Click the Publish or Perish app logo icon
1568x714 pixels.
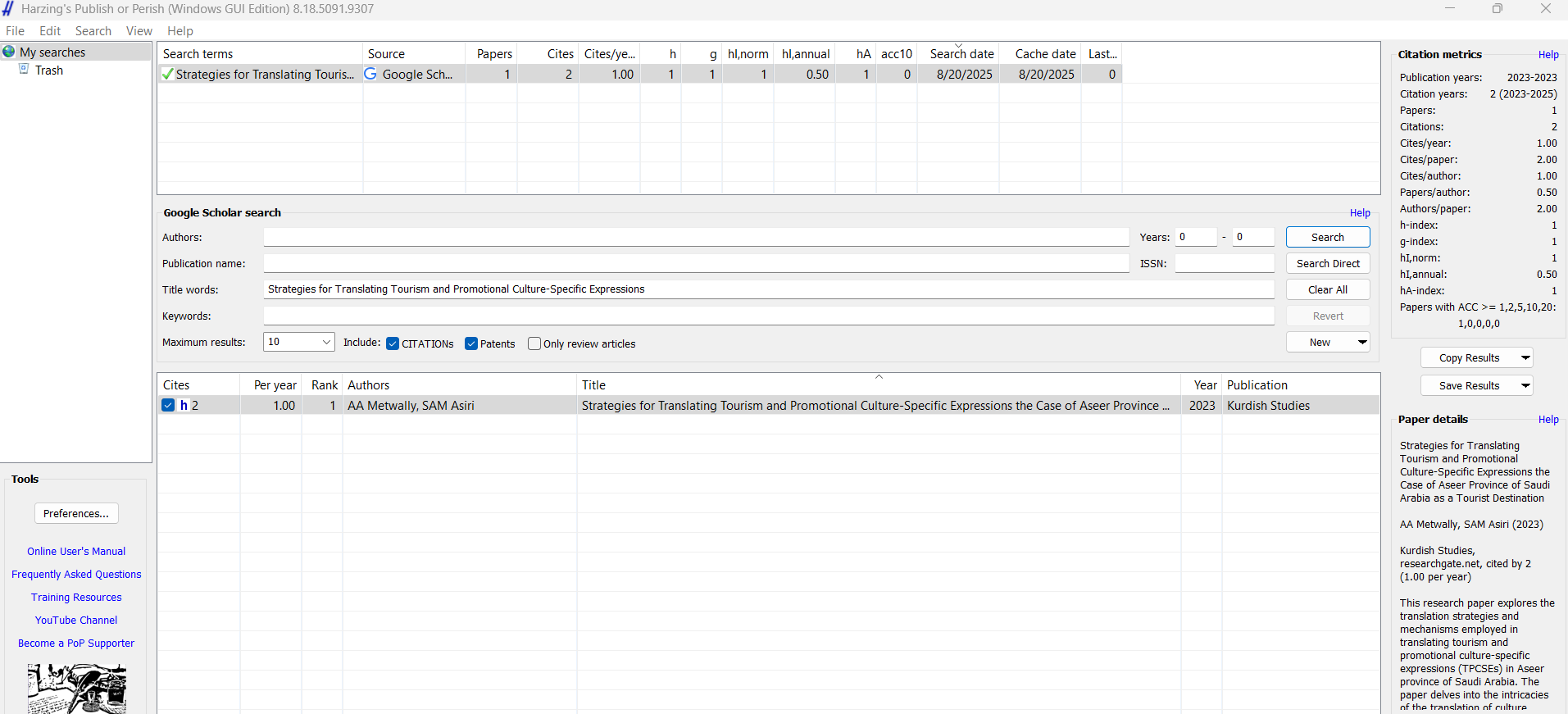8,9
